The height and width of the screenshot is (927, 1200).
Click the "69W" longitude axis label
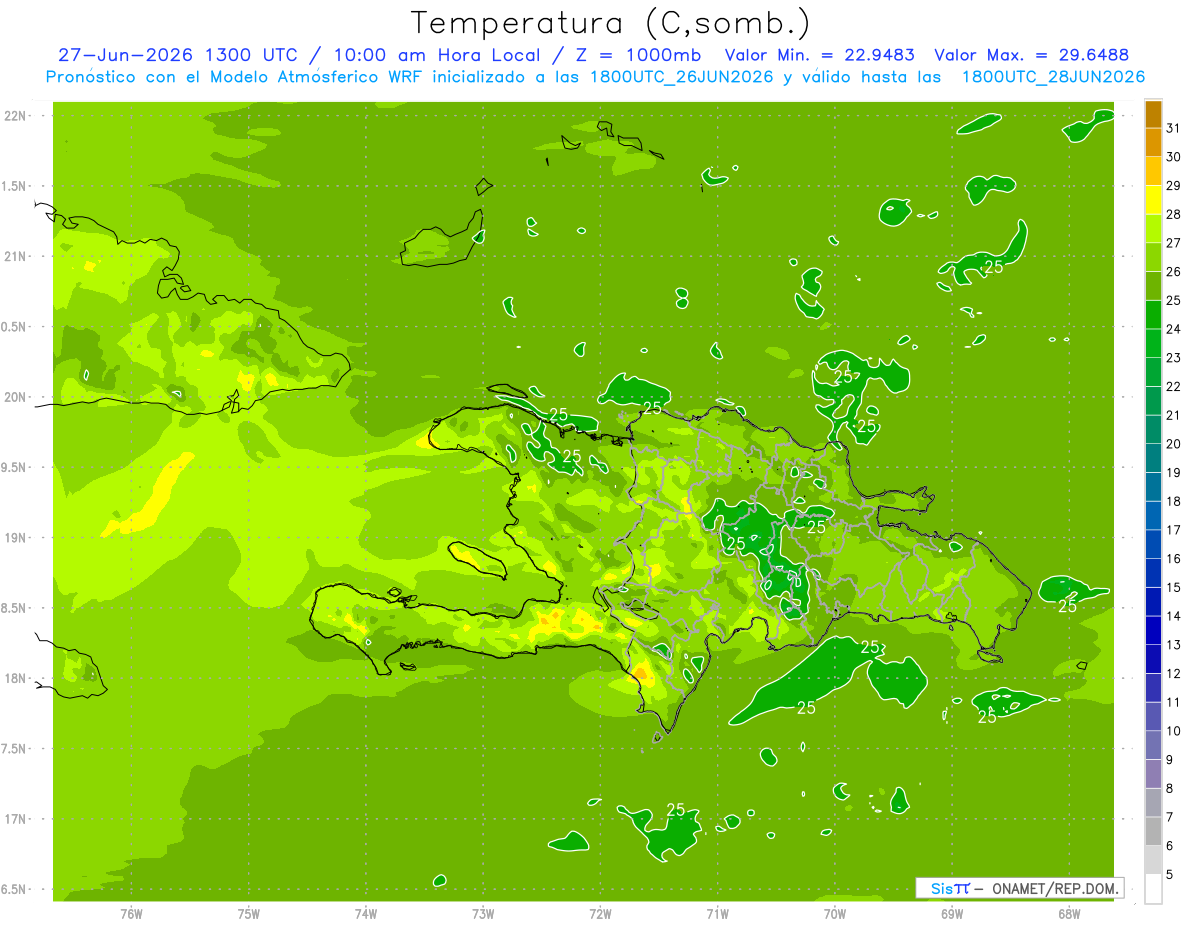[x=951, y=914]
